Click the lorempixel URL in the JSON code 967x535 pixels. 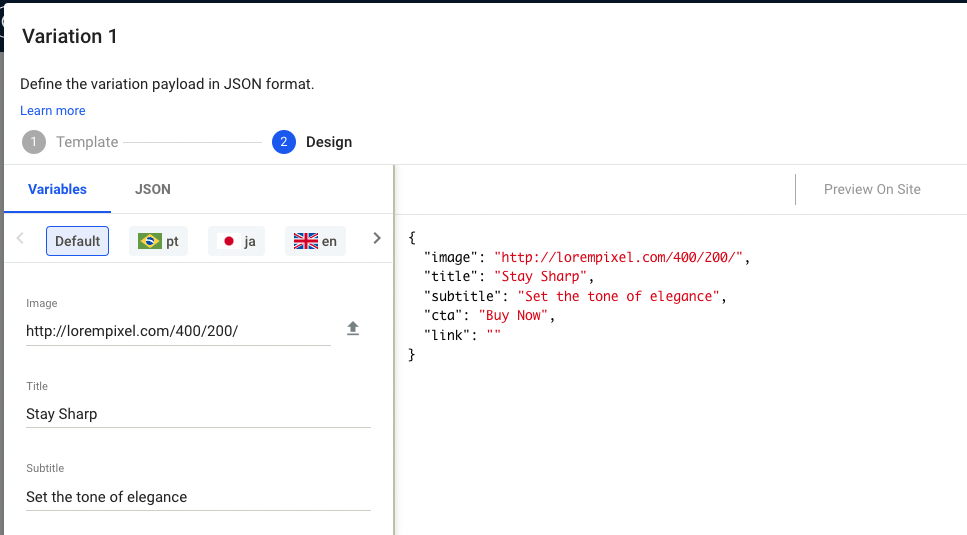pyautogui.click(x=618, y=257)
